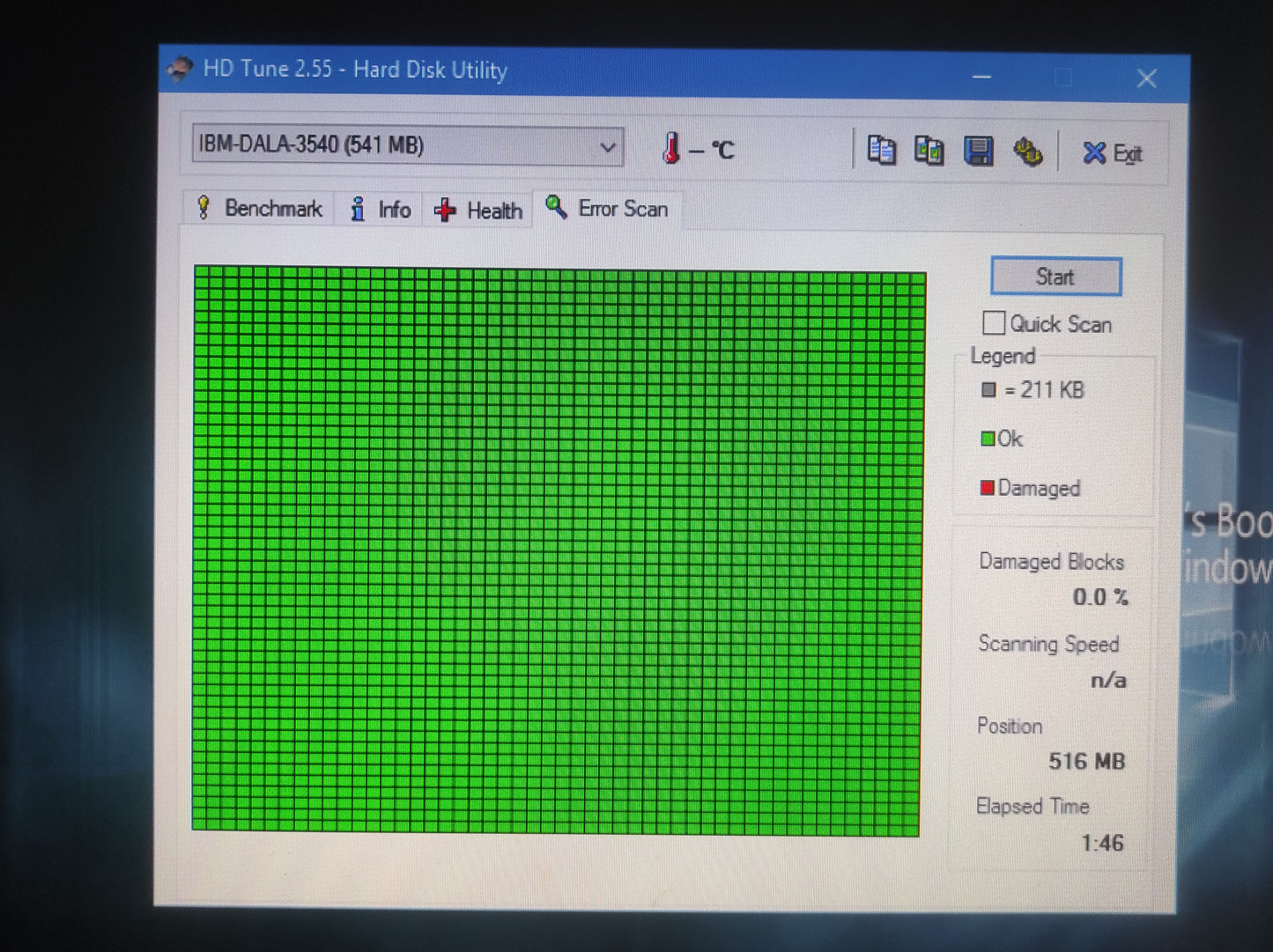Go to the Health tab
The height and width of the screenshot is (952, 1273).
coord(478,210)
